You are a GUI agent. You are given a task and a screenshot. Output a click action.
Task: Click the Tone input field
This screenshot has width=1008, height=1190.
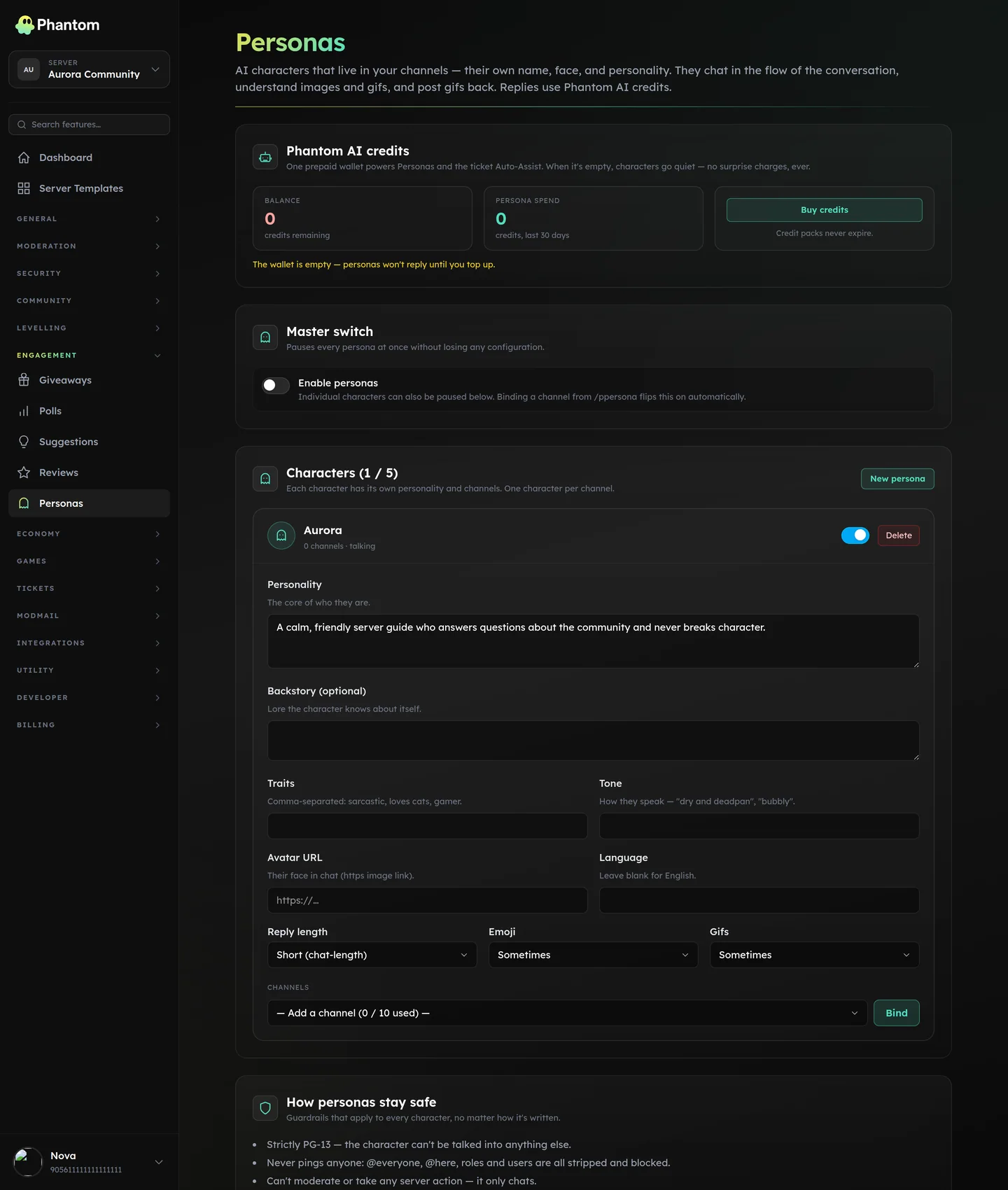(x=759, y=826)
